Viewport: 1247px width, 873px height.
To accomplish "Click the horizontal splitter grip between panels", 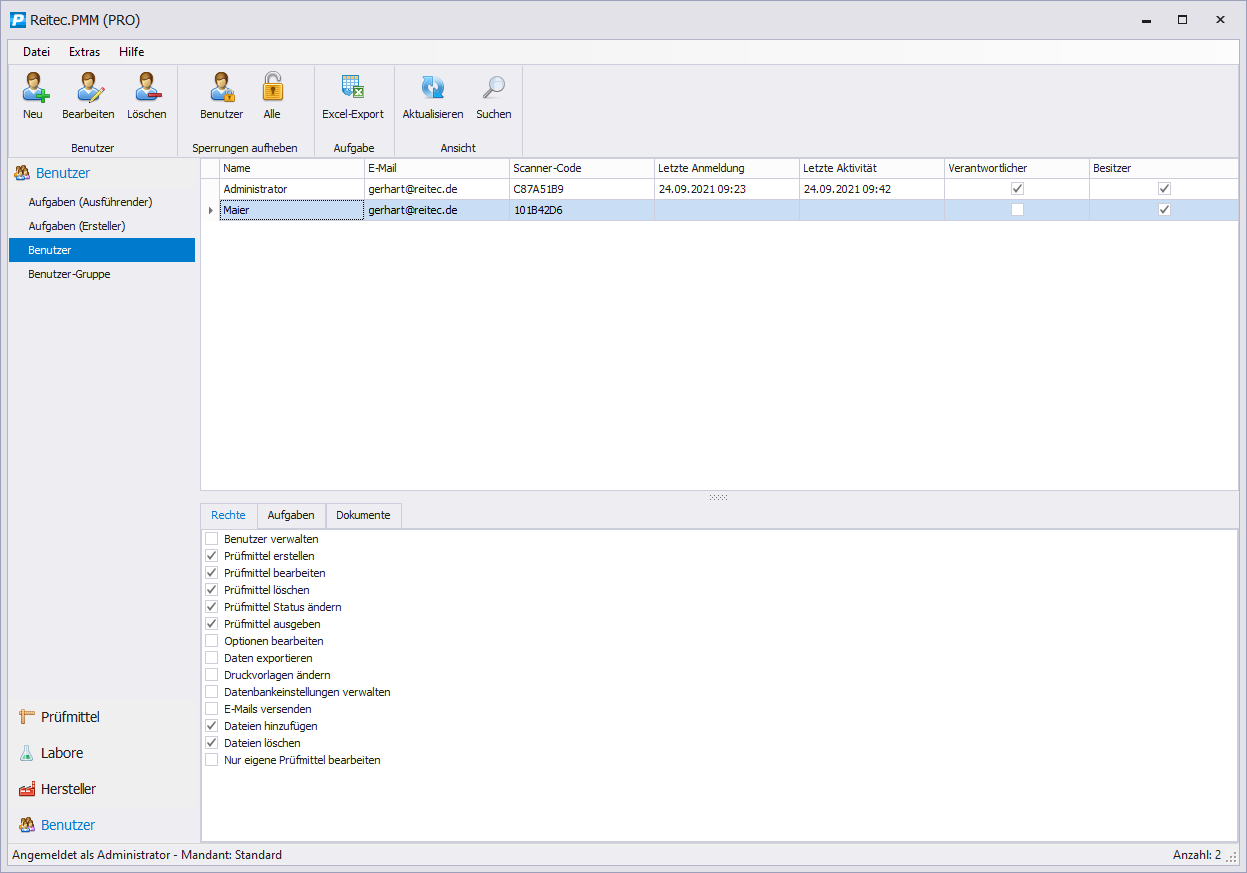I will [x=718, y=497].
